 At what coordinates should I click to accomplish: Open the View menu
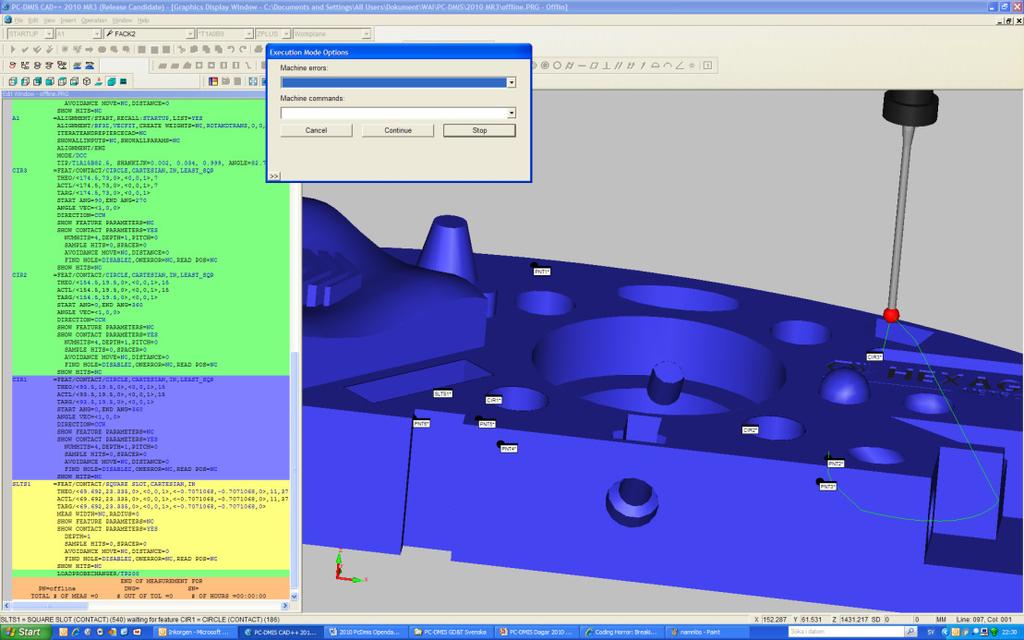[49, 20]
